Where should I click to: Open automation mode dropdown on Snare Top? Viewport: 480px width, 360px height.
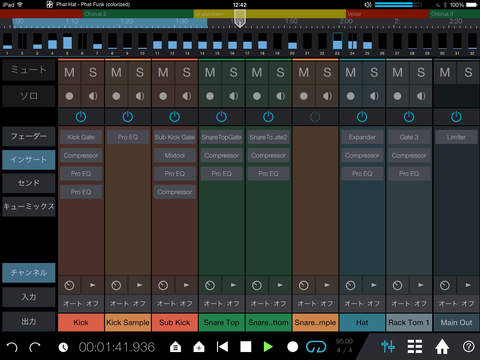[222, 304]
